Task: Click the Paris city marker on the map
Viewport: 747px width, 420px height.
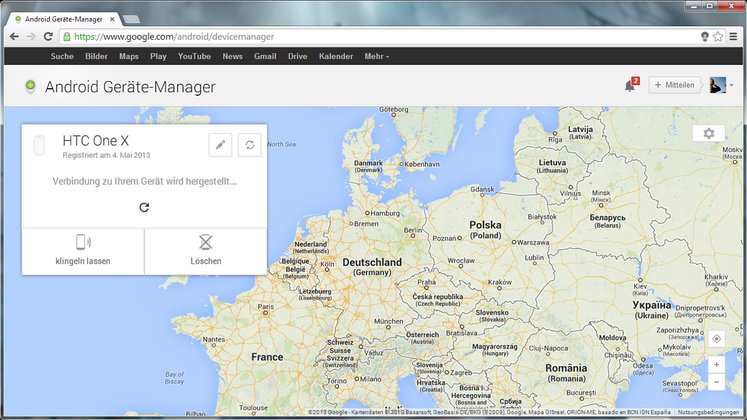Action: pyautogui.click(x=265, y=313)
